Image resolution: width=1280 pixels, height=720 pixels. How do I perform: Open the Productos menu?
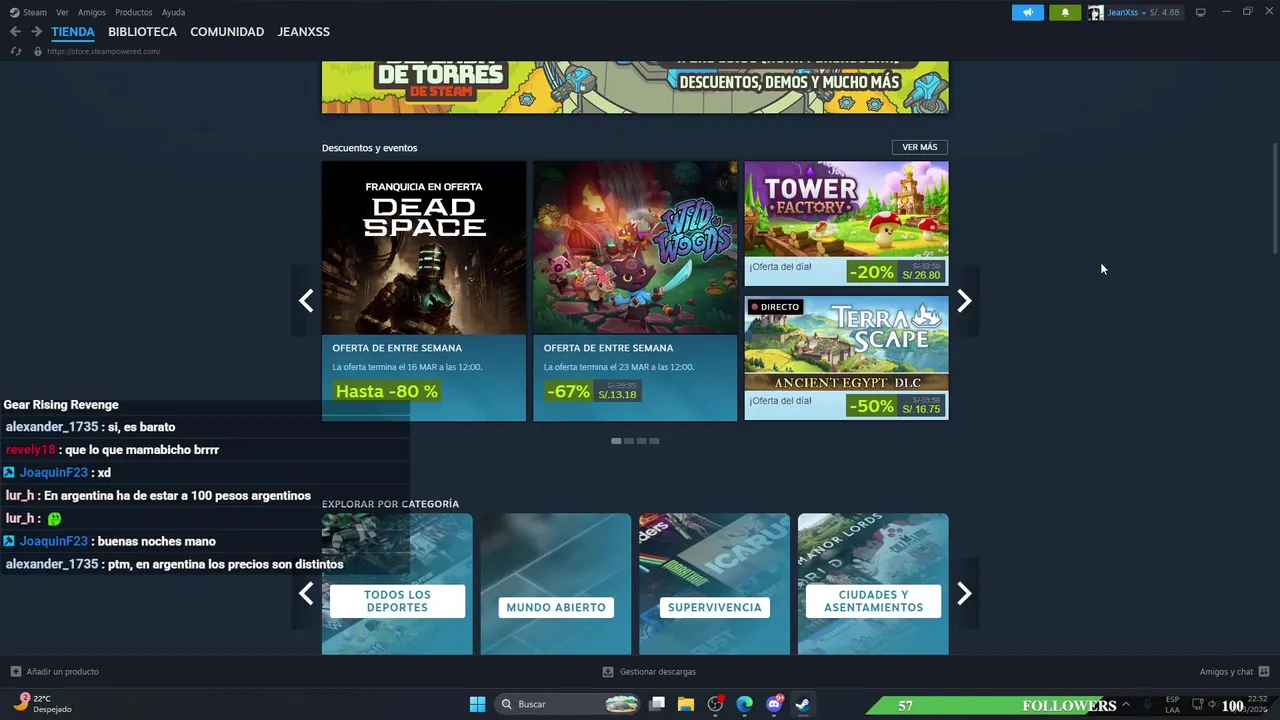(134, 12)
